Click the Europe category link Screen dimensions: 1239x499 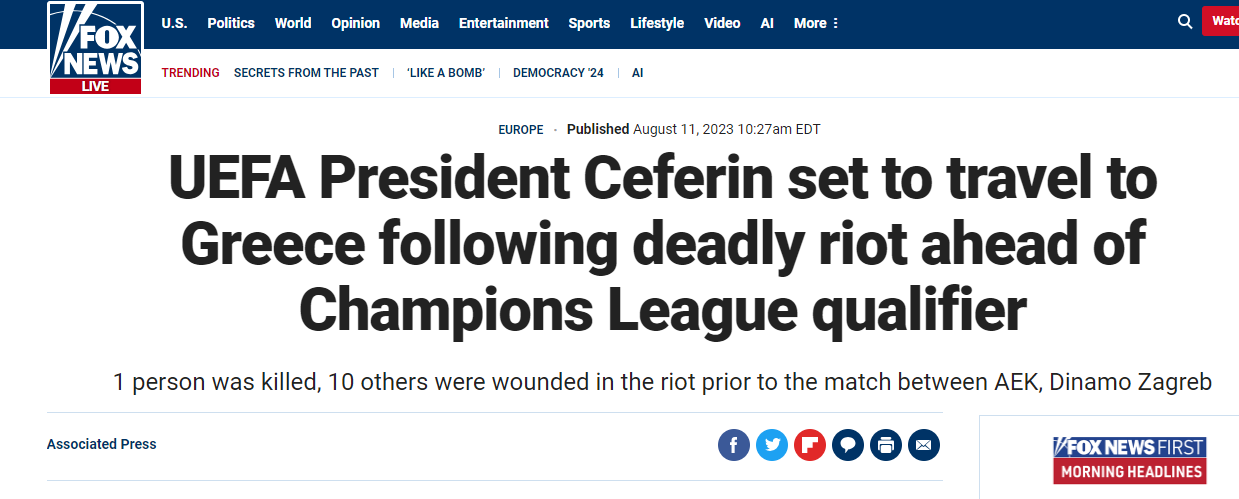pyautogui.click(x=521, y=130)
